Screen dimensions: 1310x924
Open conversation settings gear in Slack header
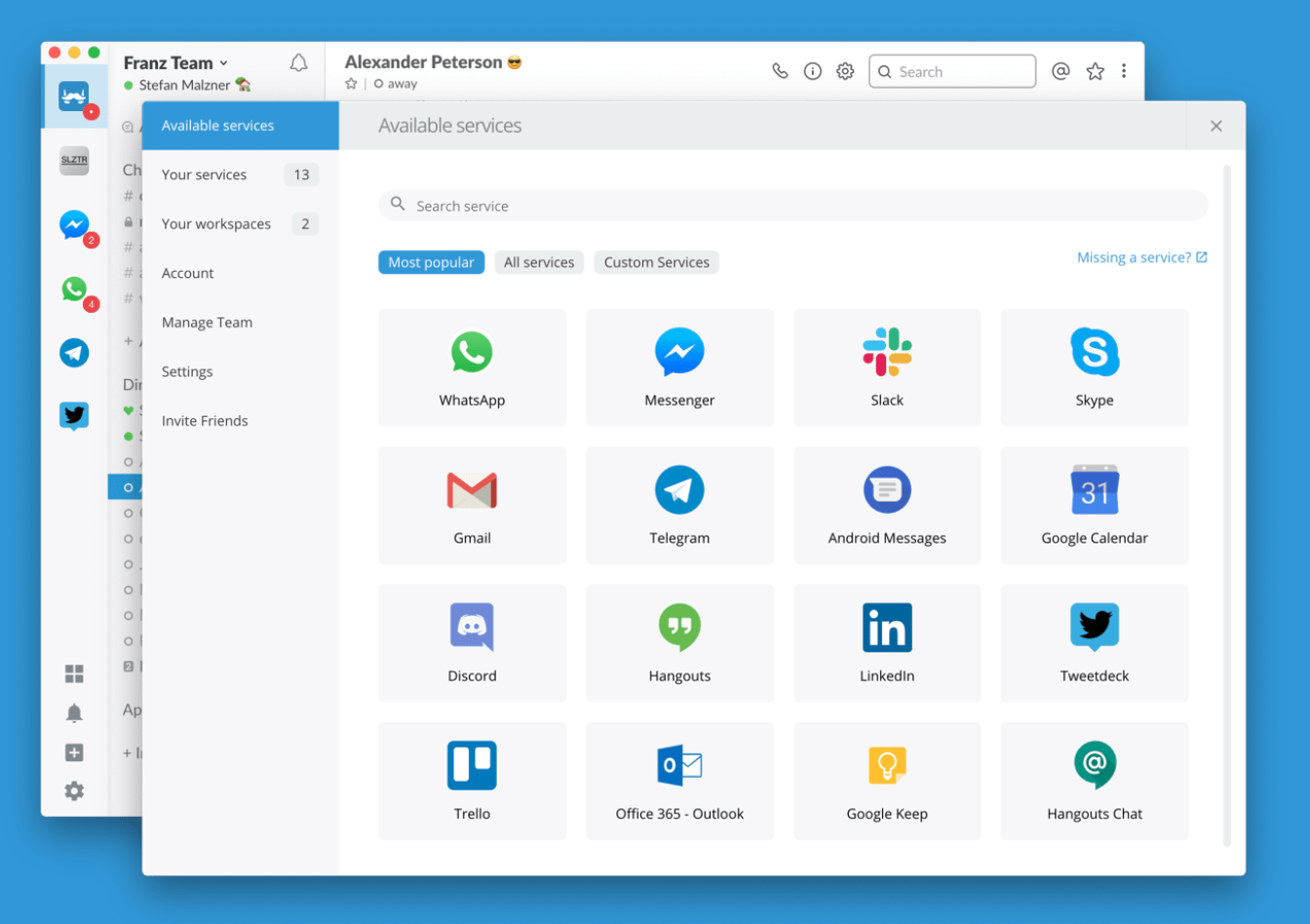point(845,71)
